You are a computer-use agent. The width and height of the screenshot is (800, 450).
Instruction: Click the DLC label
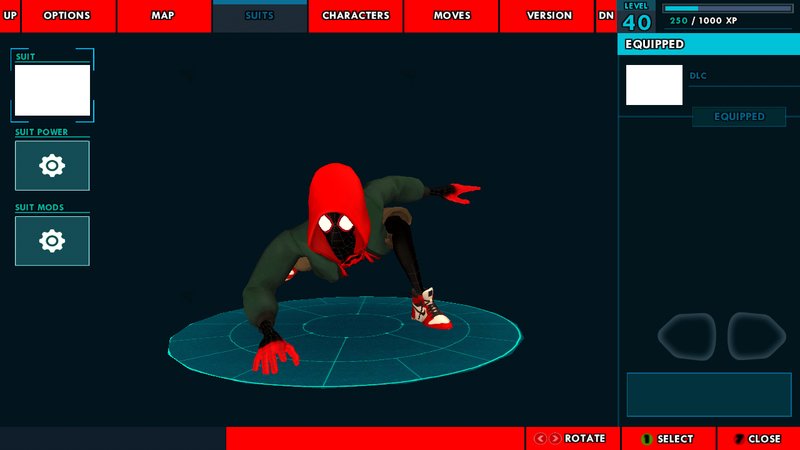tap(698, 76)
